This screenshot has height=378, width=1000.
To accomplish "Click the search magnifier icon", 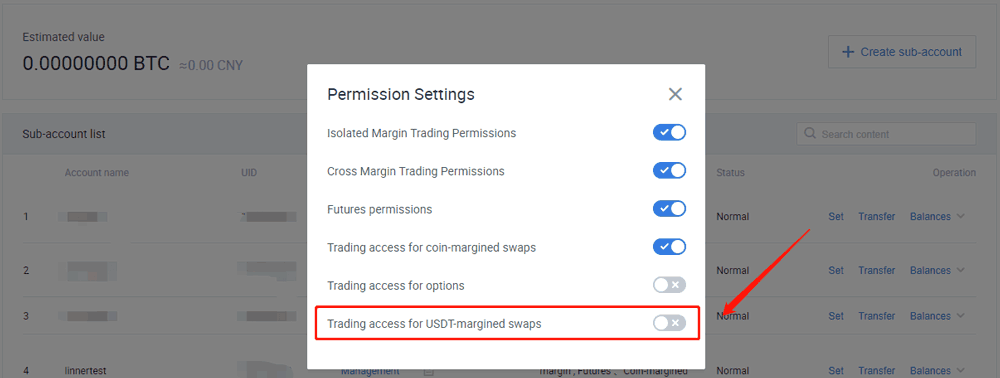I will coord(810,134).
